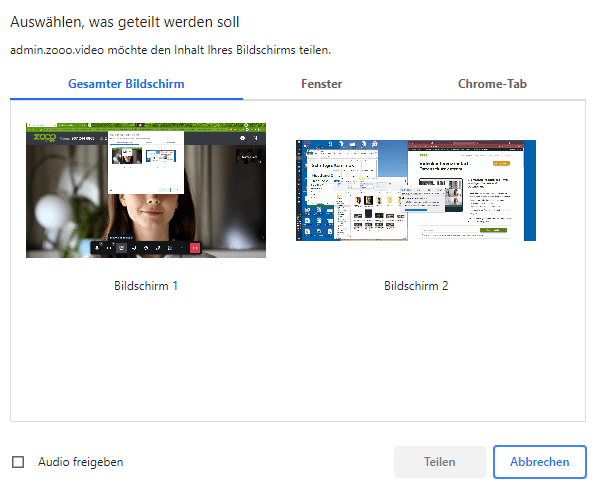Cancel sharing with the Abbrechen button

(x=540, y=462)
